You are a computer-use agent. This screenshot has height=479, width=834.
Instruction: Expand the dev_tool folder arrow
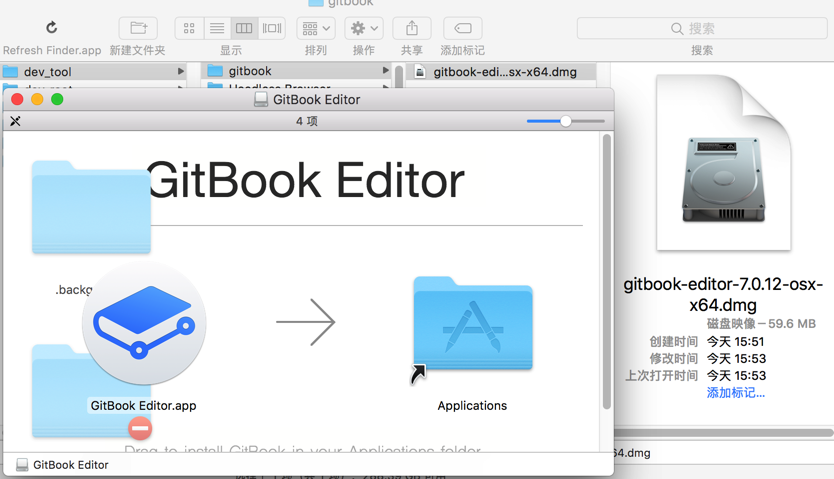(x=181, y=71)
